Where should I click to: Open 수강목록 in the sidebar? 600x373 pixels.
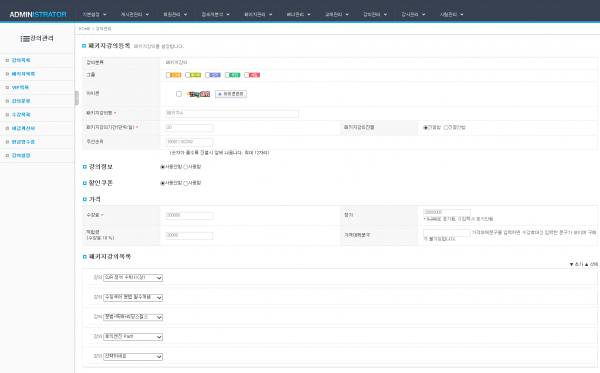point(21,115)
